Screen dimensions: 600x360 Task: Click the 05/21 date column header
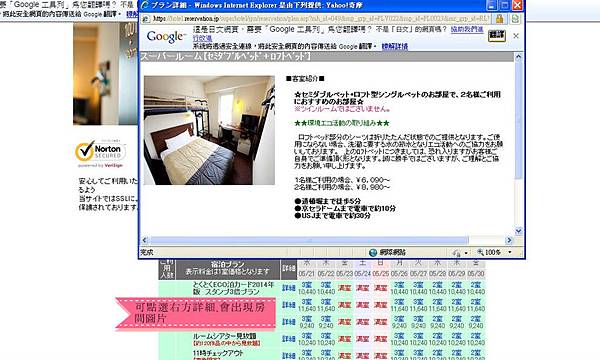tap(307, 274)
